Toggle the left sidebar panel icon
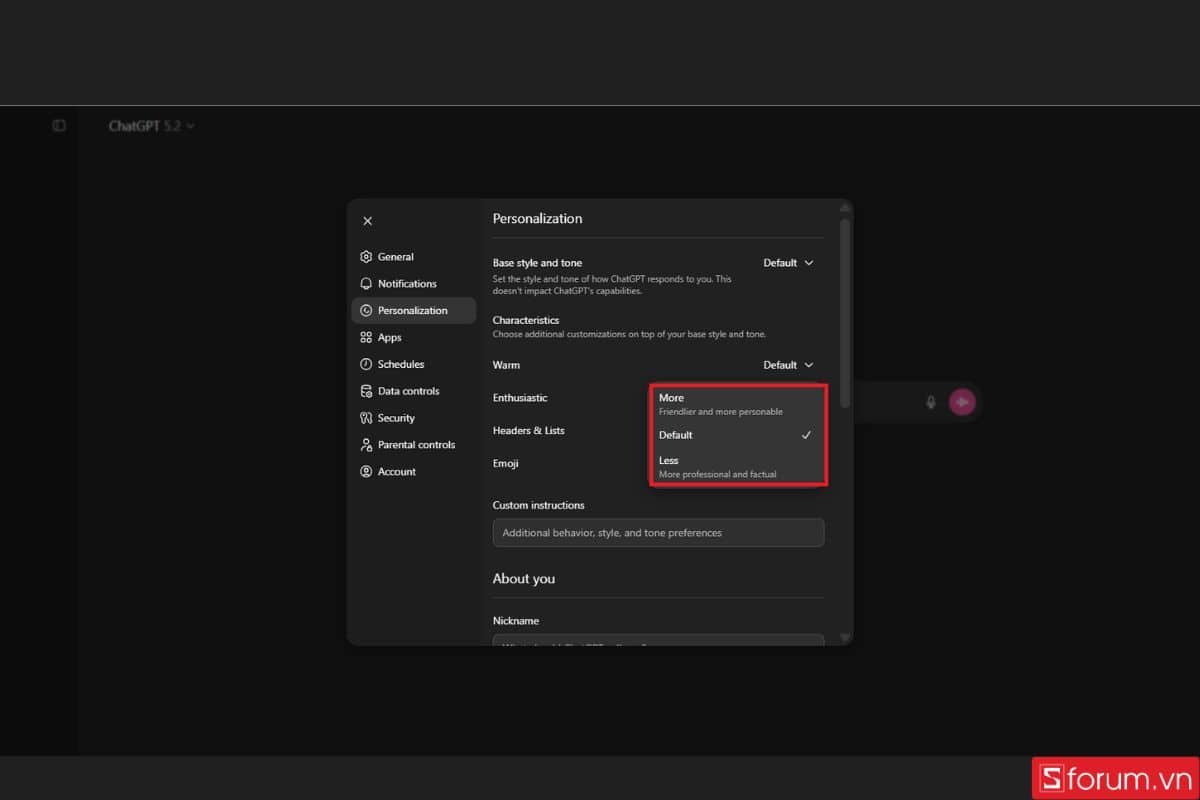 (x=59, y=126)
